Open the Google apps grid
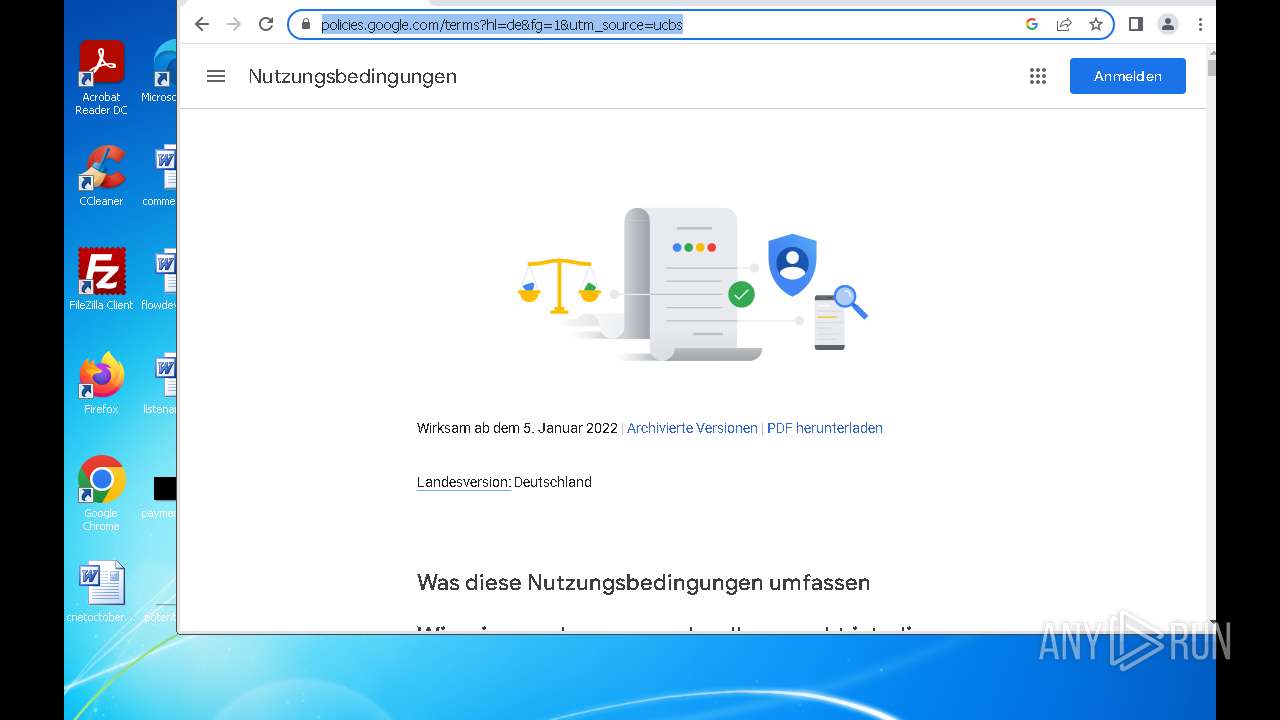Image resolution: width=1280 pixels, height=720 pixels. click(1038, 76)
